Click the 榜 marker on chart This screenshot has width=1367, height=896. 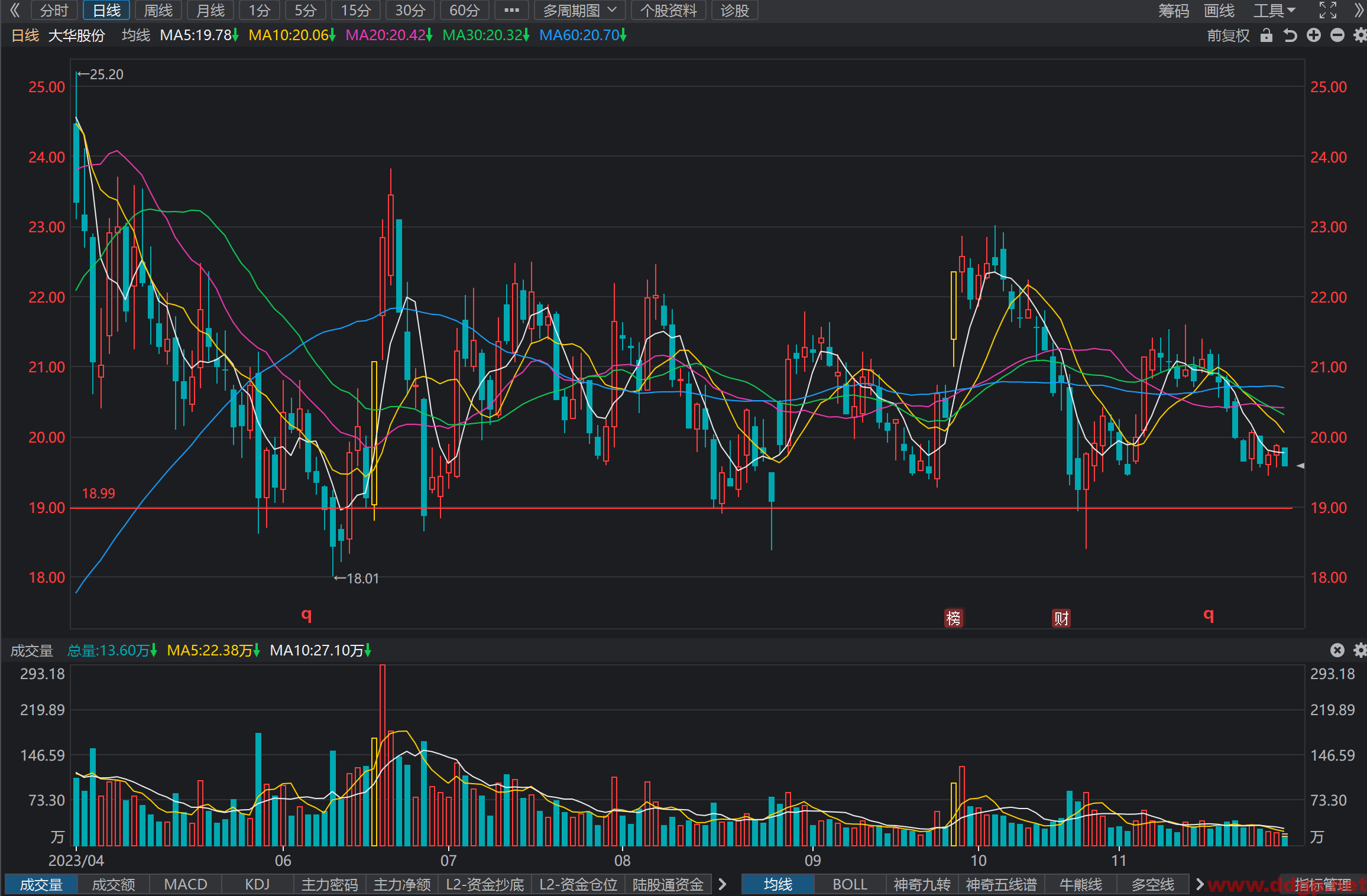[954, 618]
